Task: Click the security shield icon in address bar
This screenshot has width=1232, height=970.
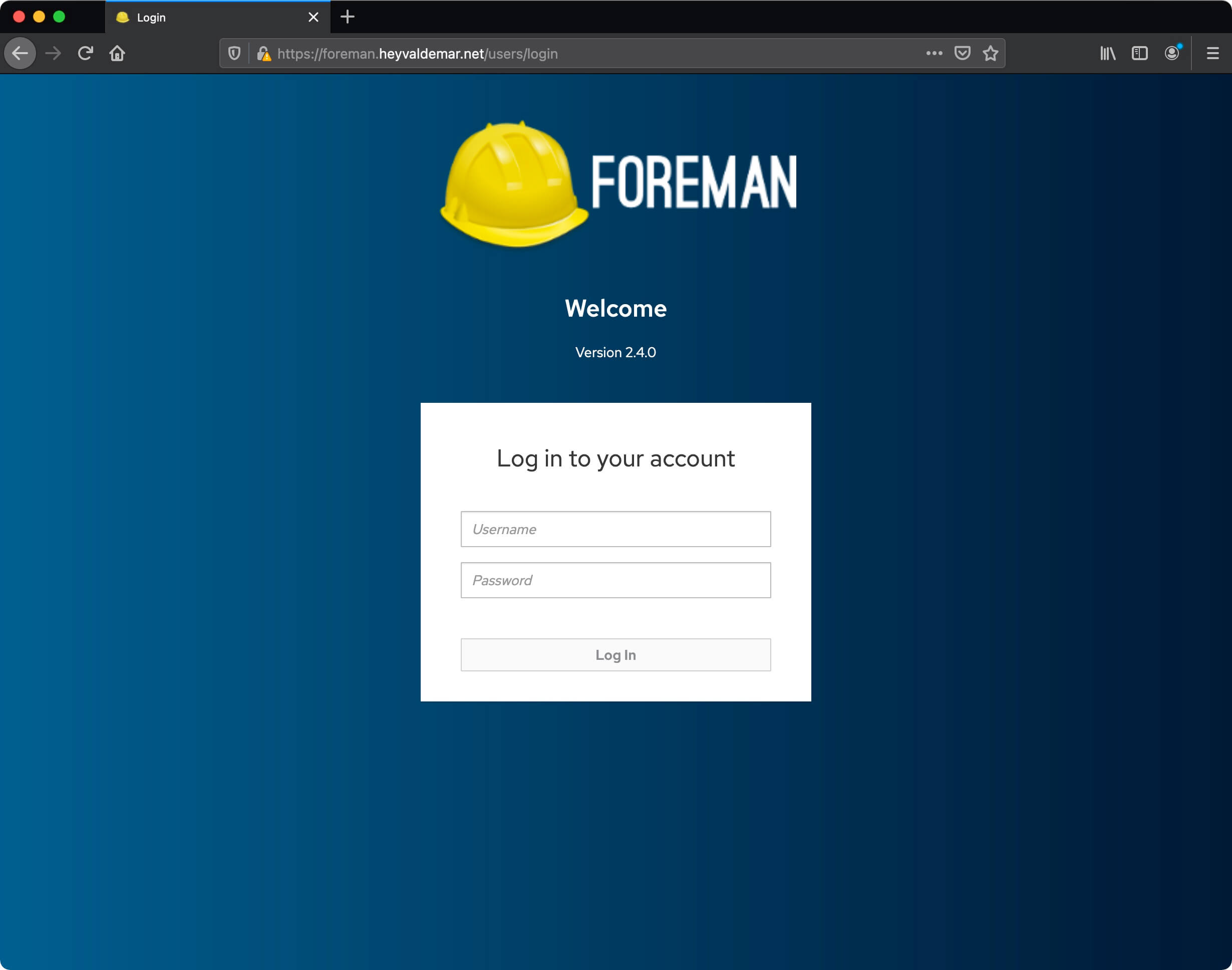Action: [x=233, y=53]
